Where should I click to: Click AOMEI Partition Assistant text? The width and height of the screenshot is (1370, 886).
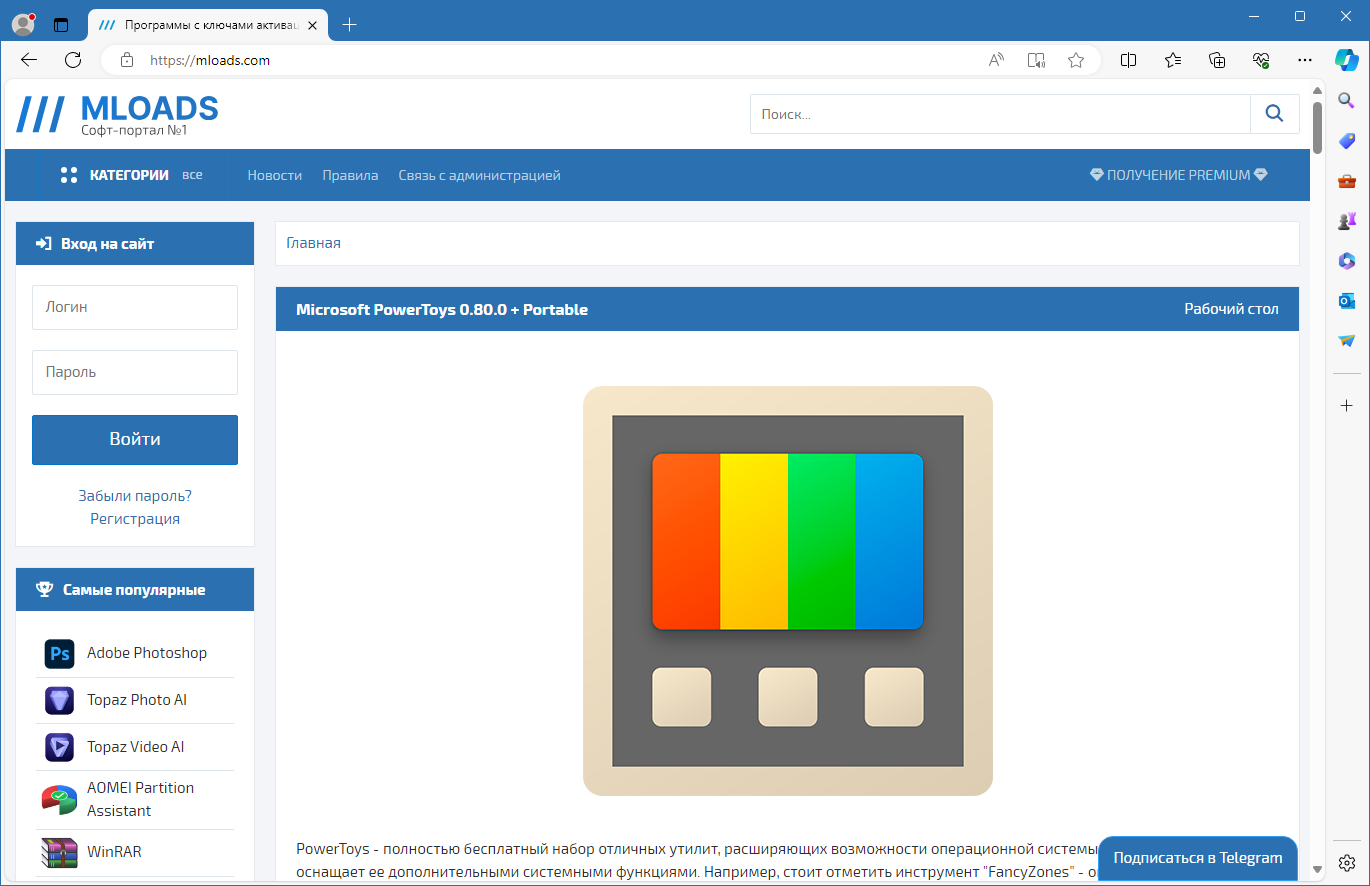[x=141, y=799]
